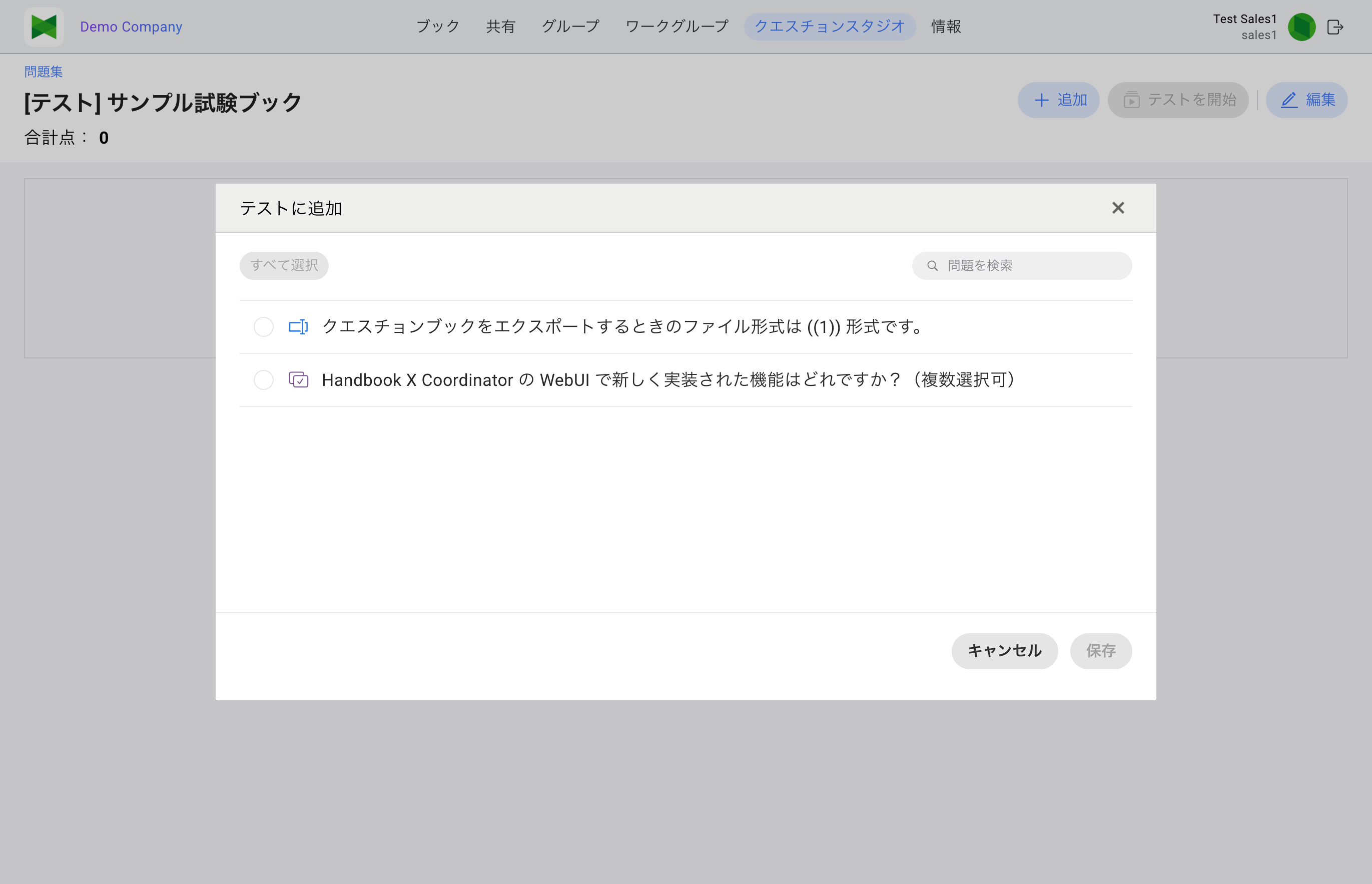The height and width of the screenshot is (884, 1372).
Task: Click the multiple-choice question type icon
Action: coord(298,380)
